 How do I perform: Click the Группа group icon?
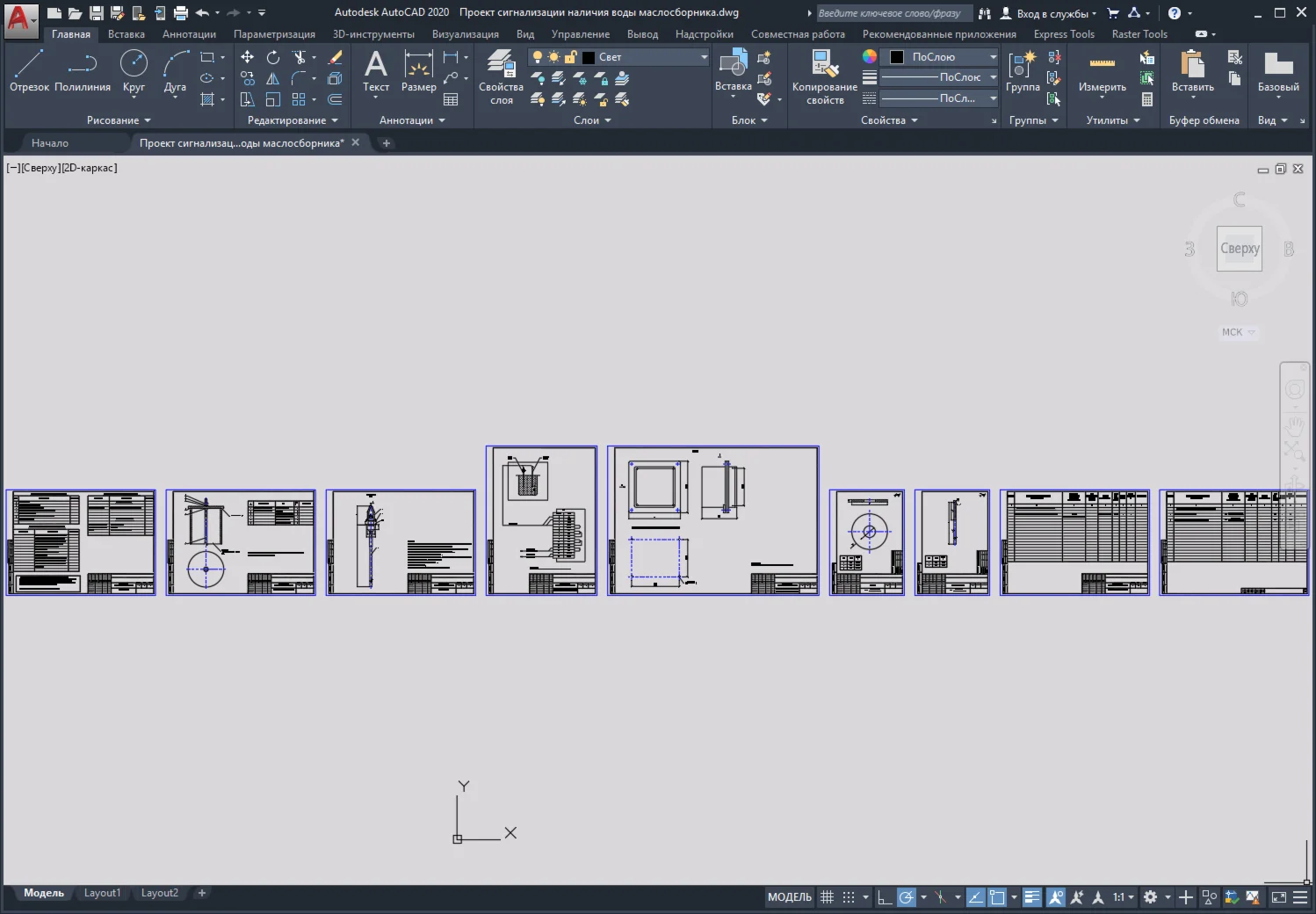click(x=1023, y=70)
